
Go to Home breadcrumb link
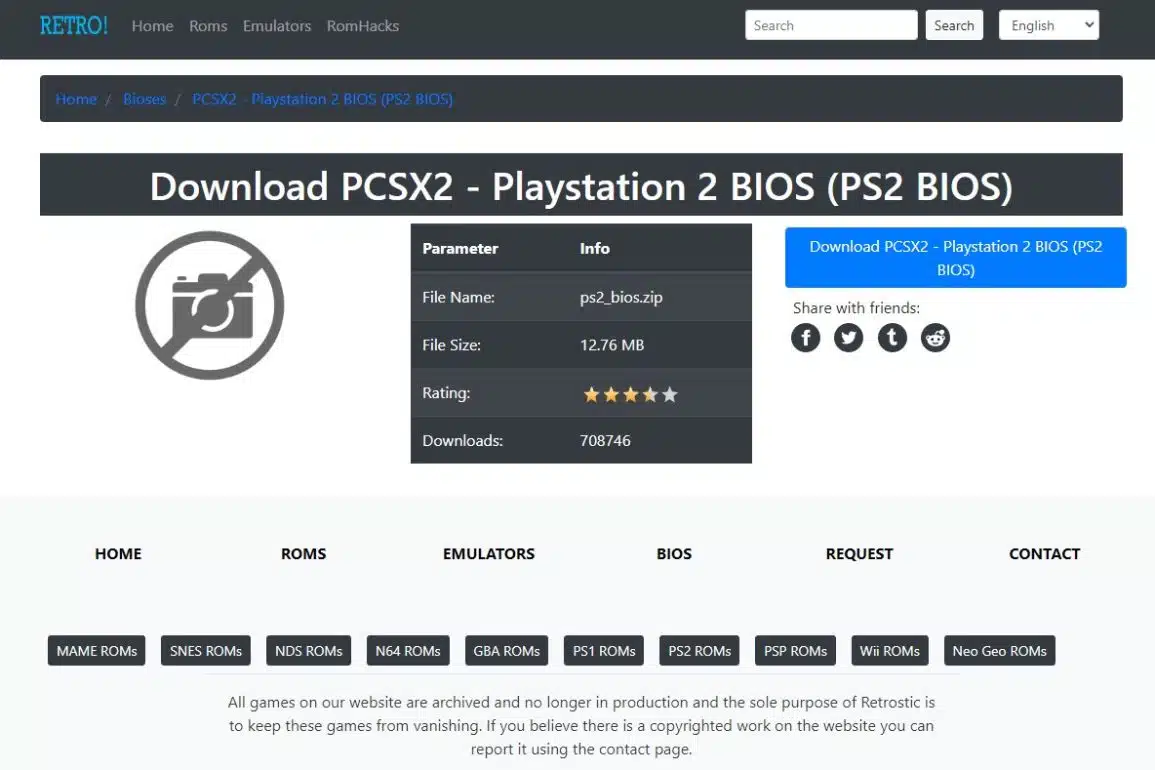tap(76, 99)
